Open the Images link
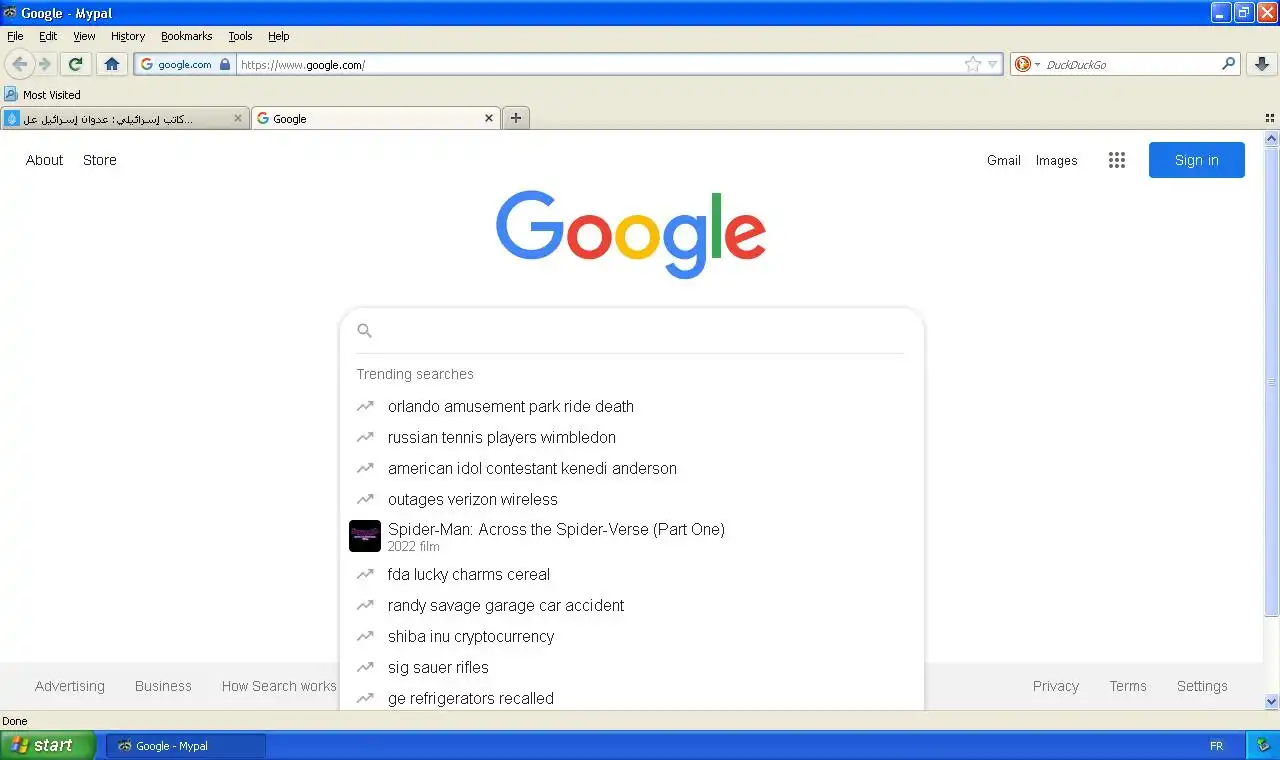 pyautogui.click(x=1057, y=160)
